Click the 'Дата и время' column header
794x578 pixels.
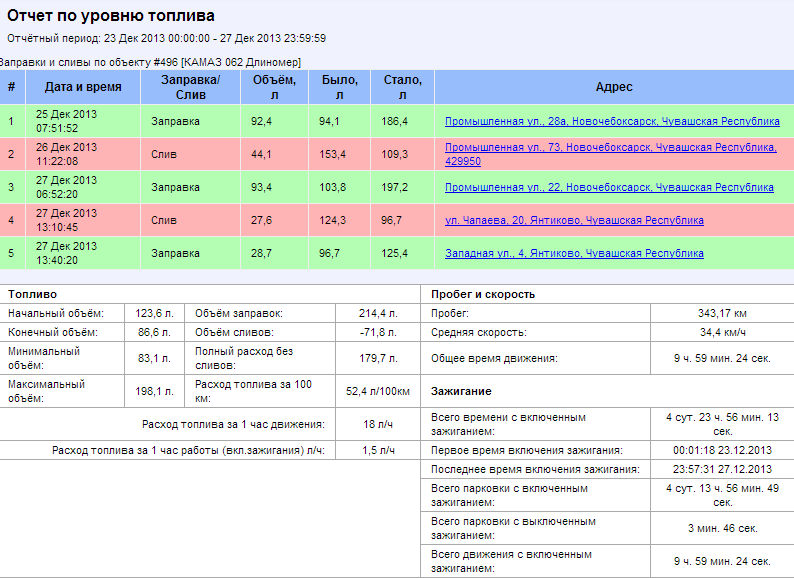pyautogui.click(x=83, y=87)
